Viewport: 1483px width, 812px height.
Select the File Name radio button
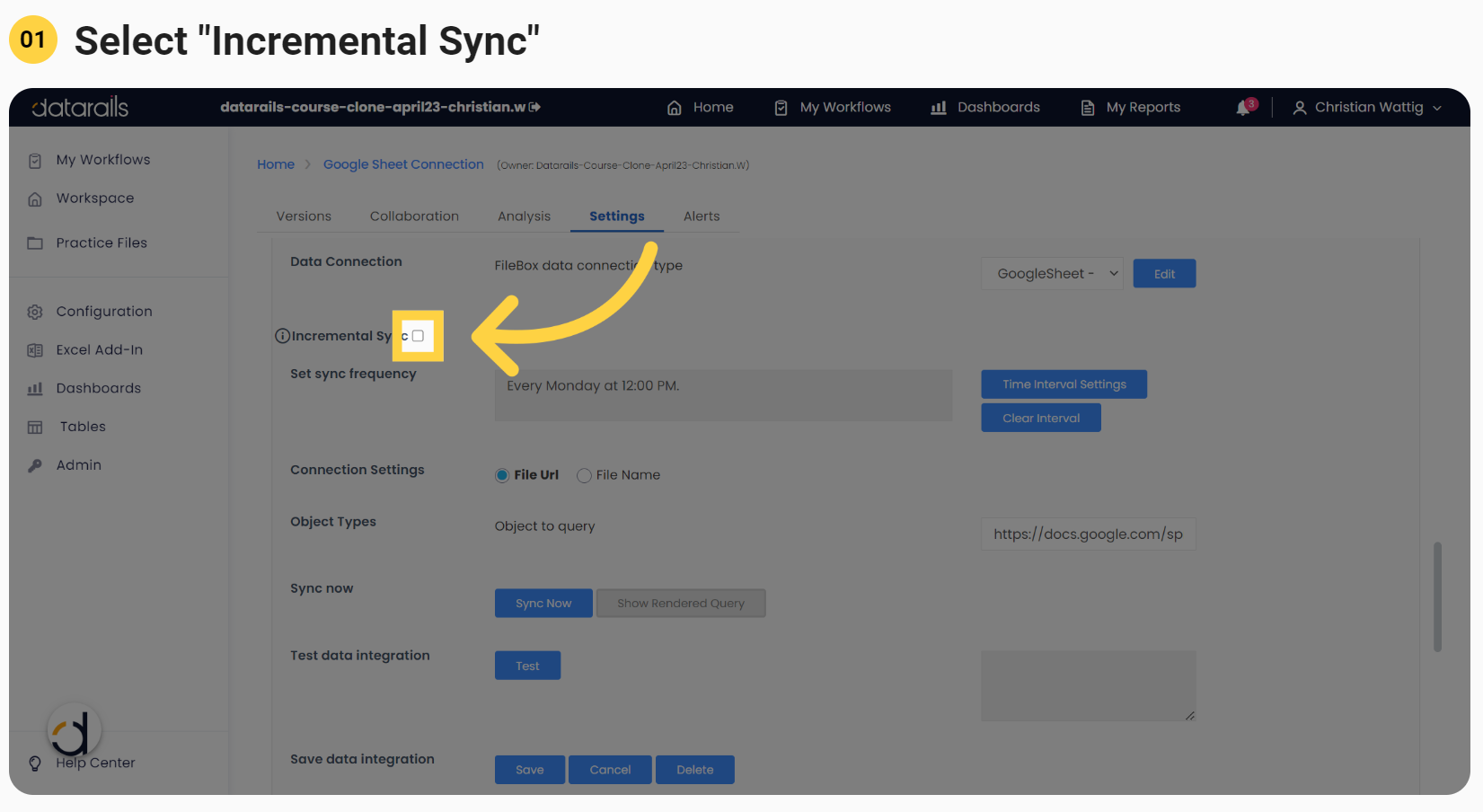(584, 475)
